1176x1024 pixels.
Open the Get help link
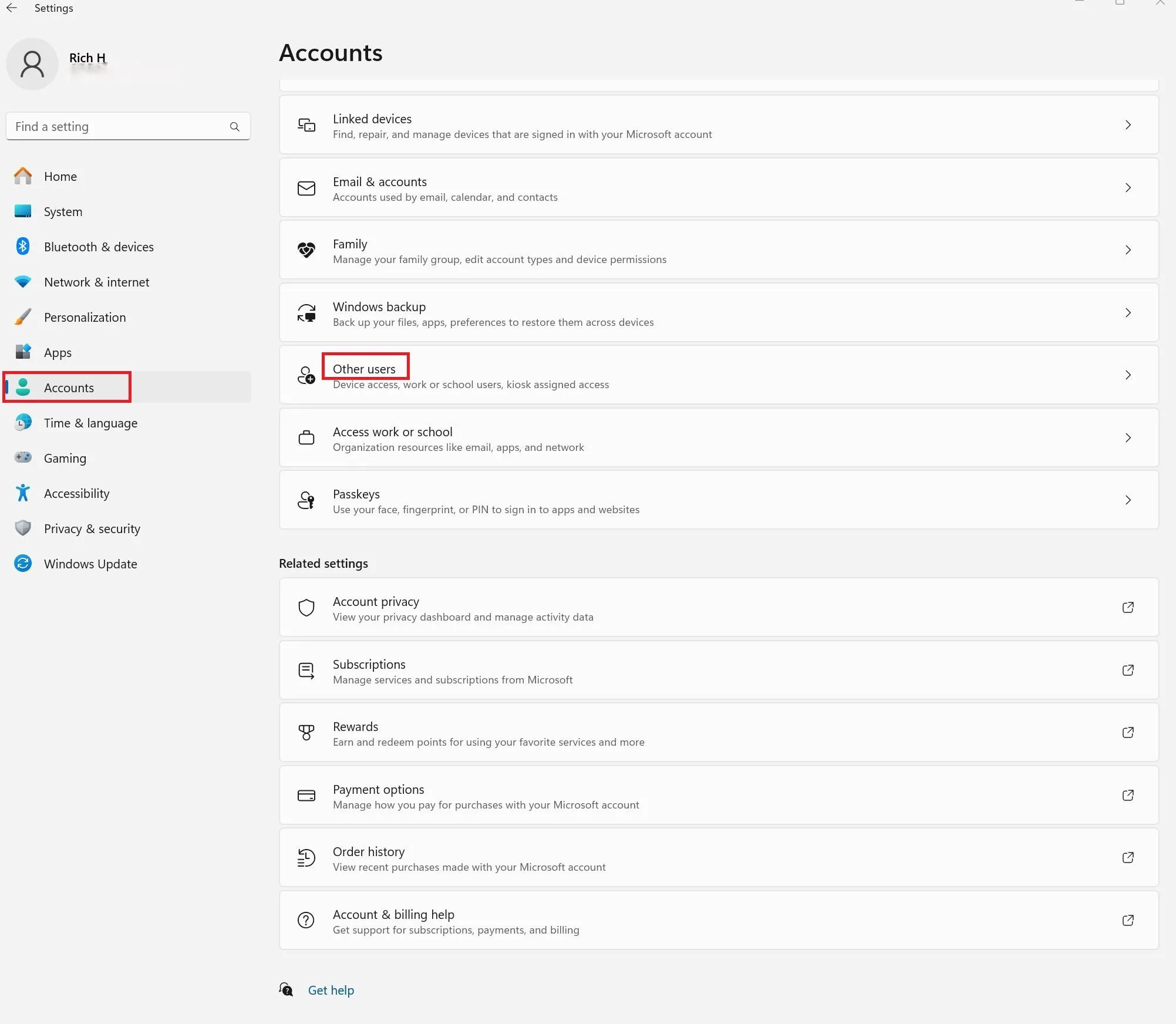tap(331, 991)
